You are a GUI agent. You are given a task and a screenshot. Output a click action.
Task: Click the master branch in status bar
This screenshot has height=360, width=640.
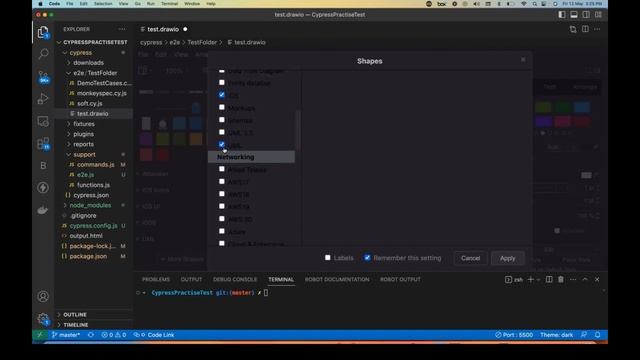point(66,335)
